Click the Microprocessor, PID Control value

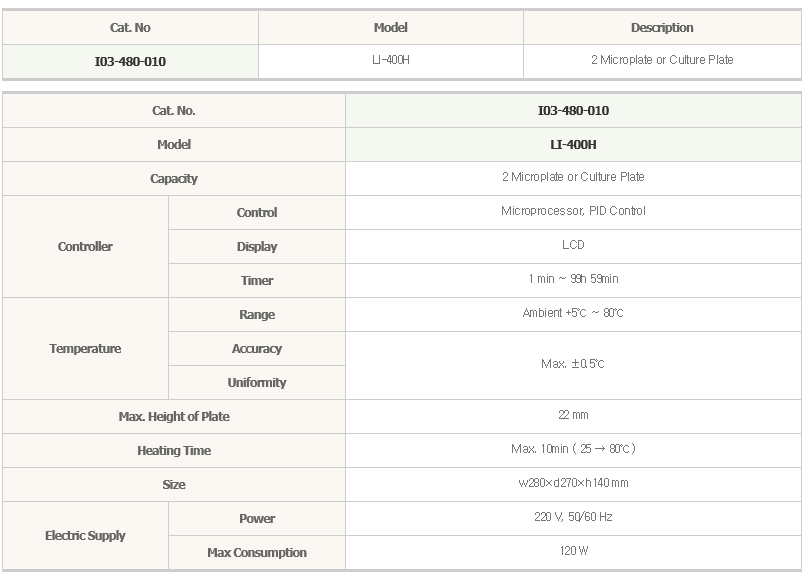[573, 211]
